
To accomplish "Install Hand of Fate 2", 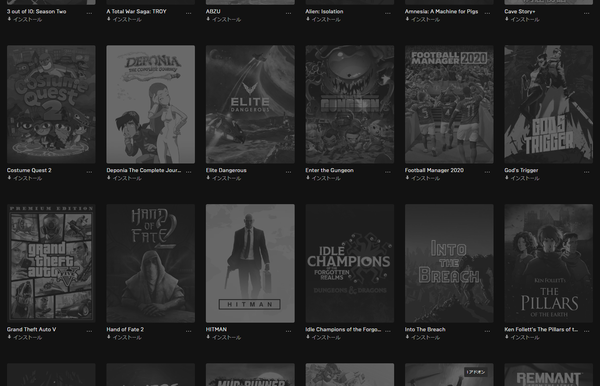I will click(x=124, y=337).
